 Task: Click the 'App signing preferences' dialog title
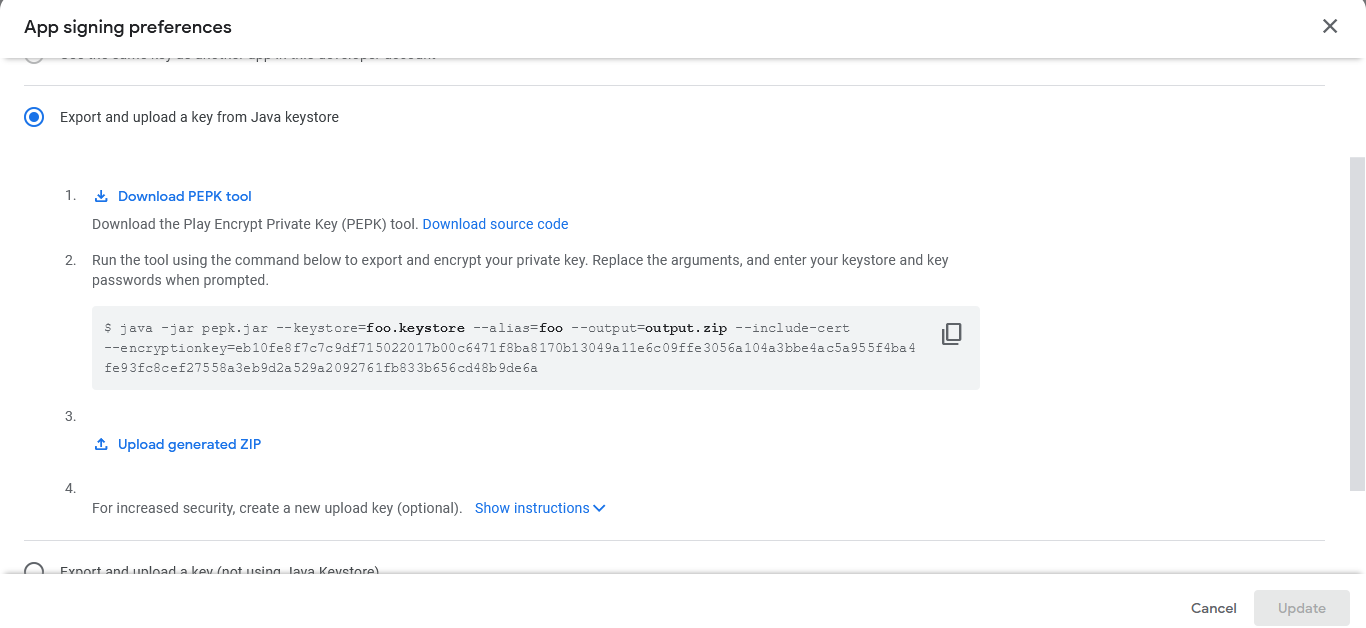click(x=128, y=27)
